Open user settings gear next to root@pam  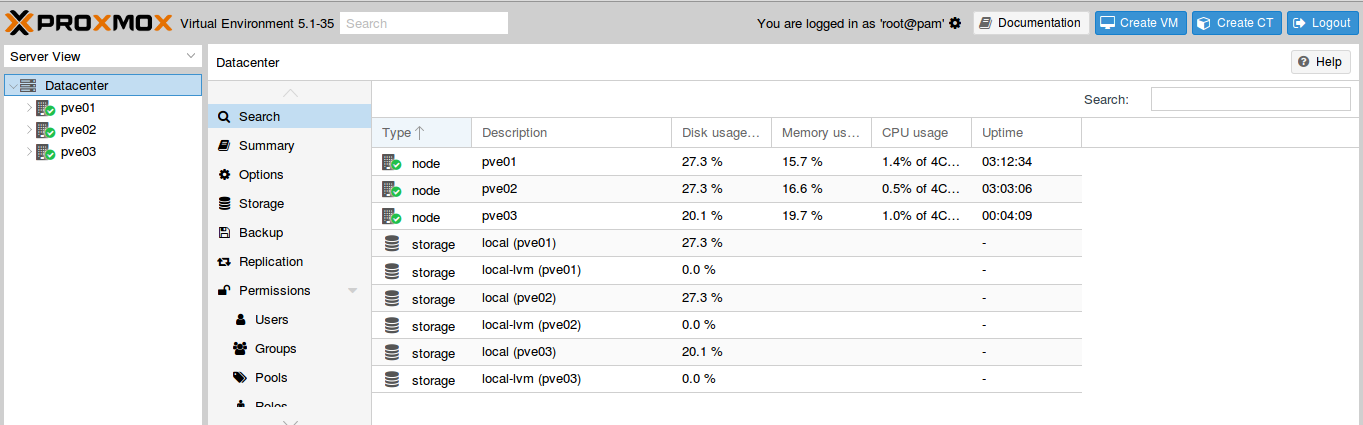[x=954, y=23]
